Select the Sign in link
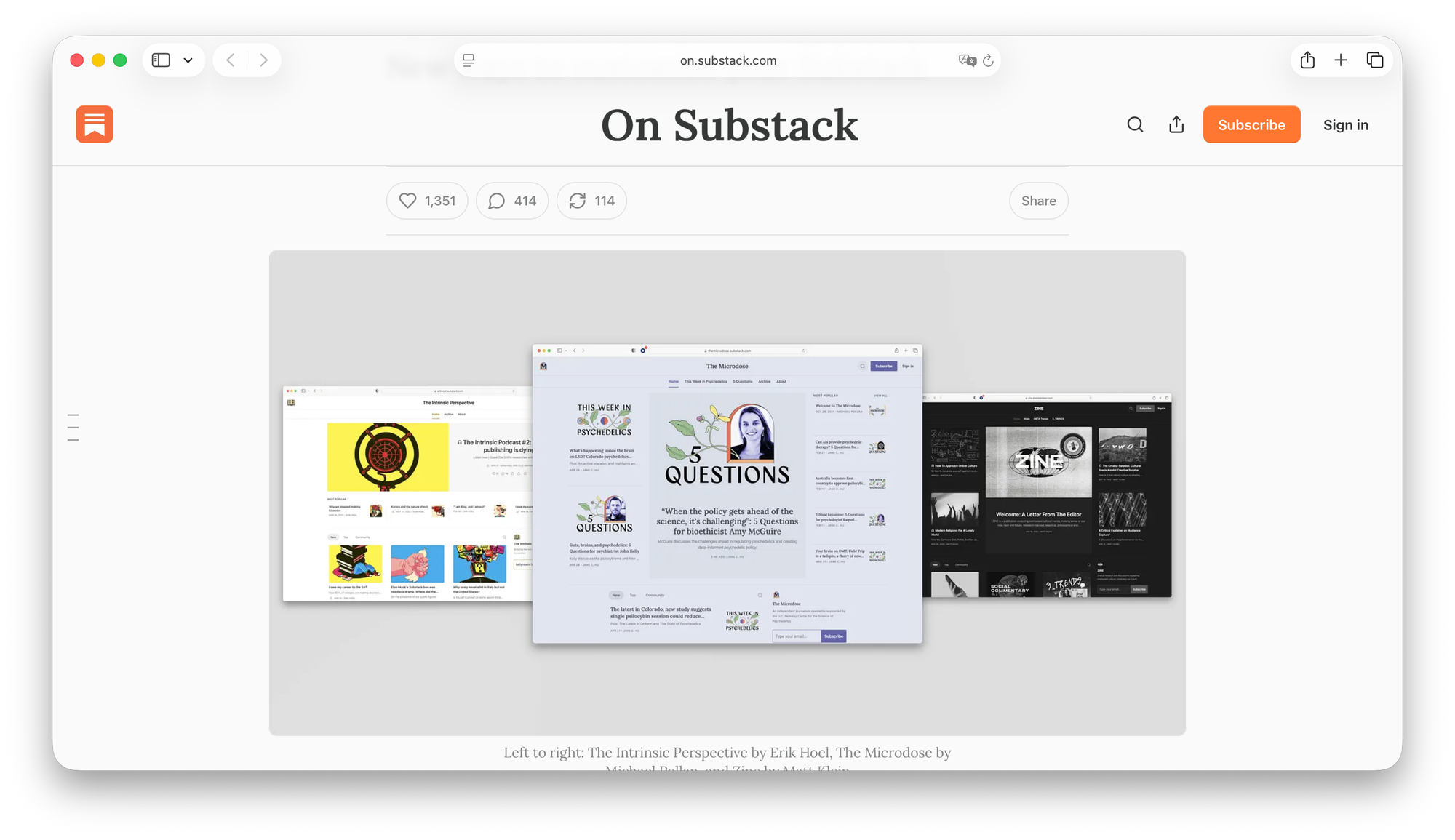Viewport: 1455px width, 840px height. [1345, 124]
